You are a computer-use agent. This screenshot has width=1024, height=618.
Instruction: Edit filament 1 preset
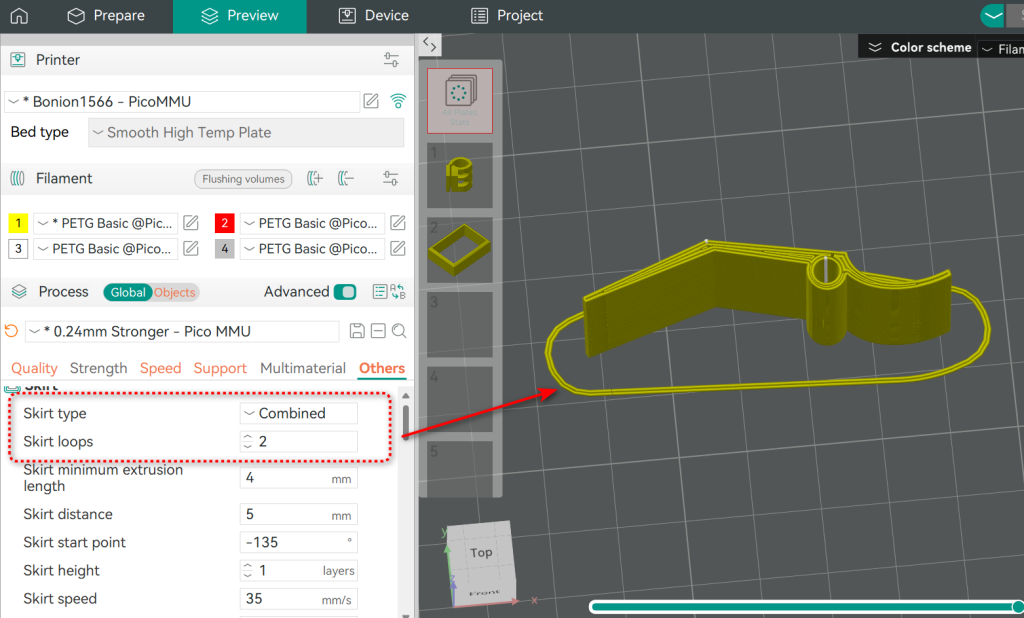tap(191, 223)
